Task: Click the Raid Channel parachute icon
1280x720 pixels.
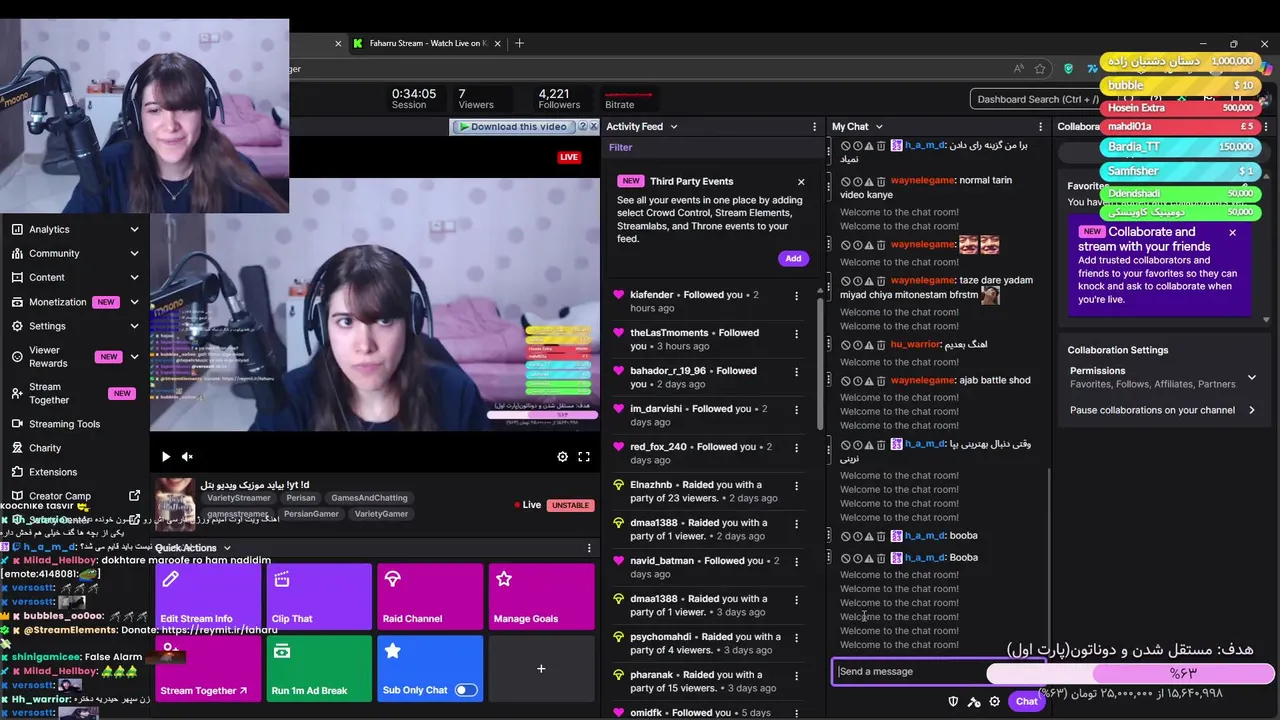Action: [x=392, y=579]
